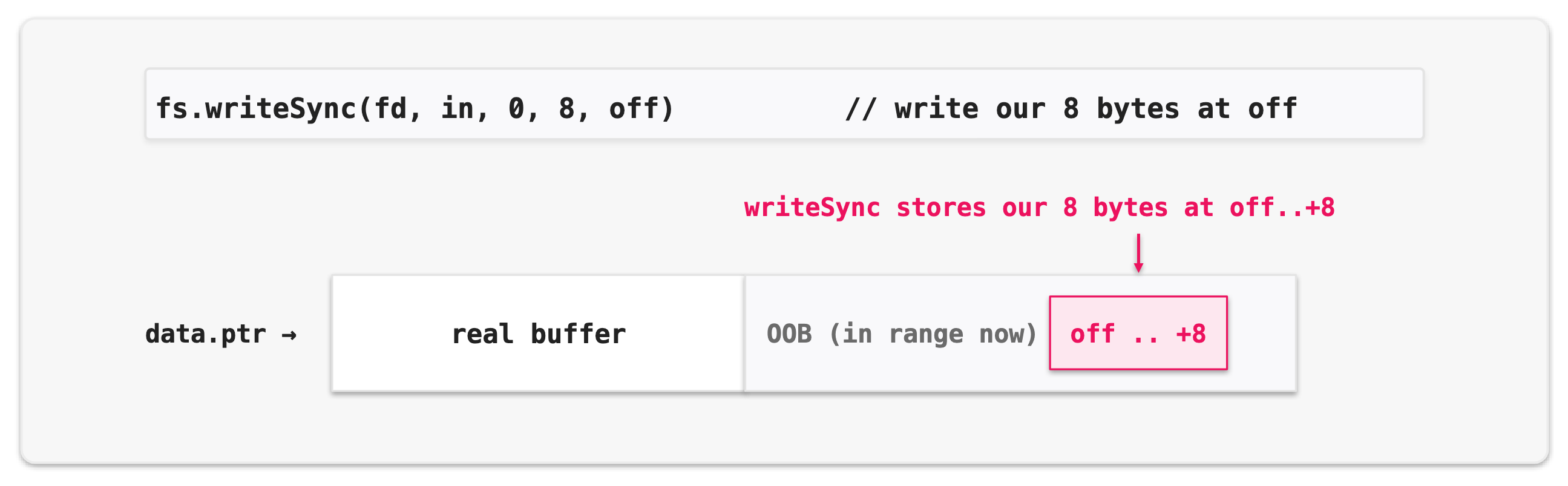1568x486 pixels.
Task: Click the 'off)' argument in code
Action: 641,108
